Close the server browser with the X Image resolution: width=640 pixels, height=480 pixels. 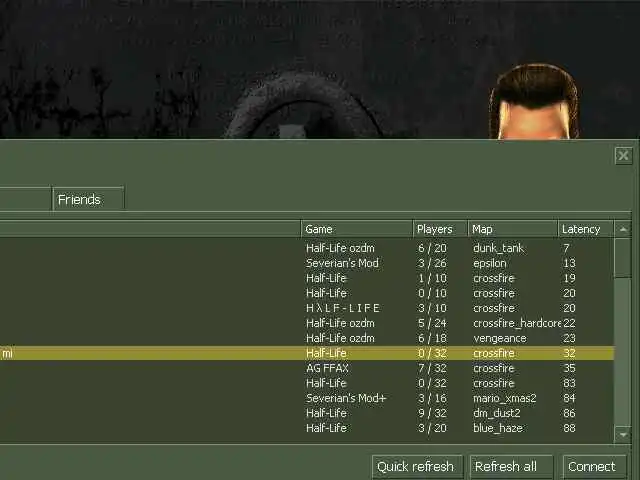point(623,156)
